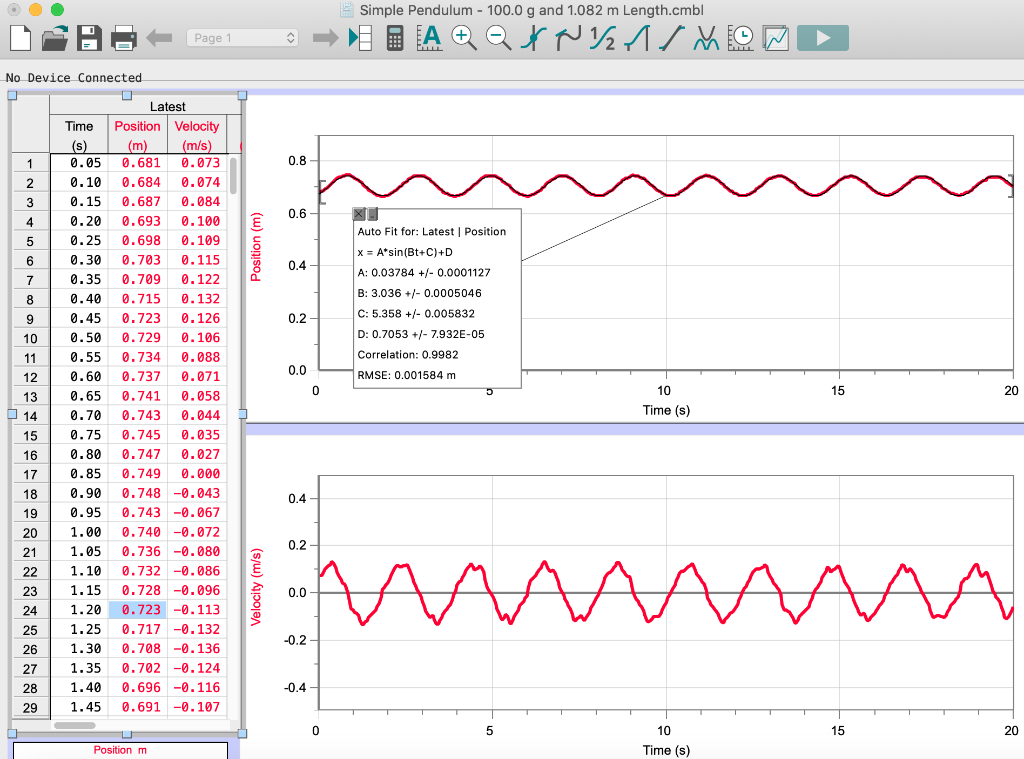Click the Velocity (m/s) y-axis label
The width and height of the screenshot is (1024, 759).
click(x=257, y=587)
